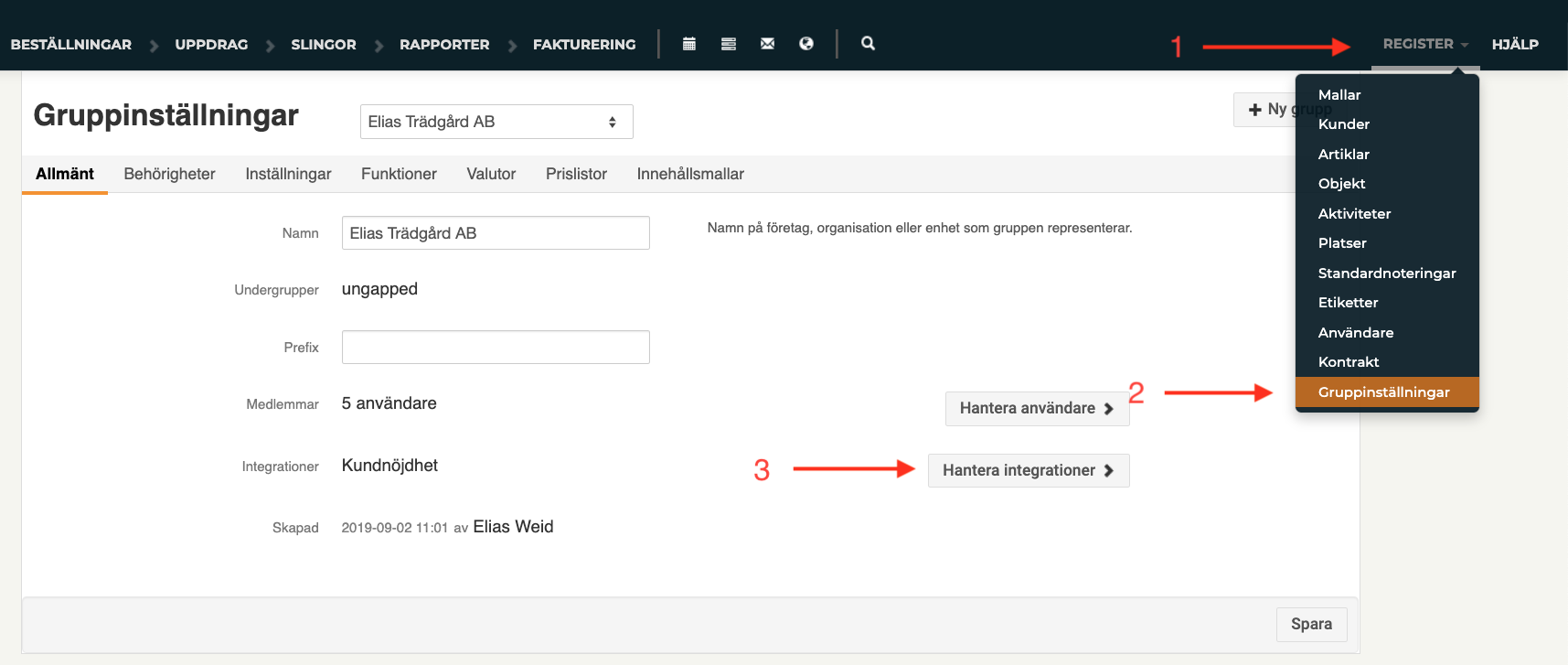Switch to the Valutor tab
Viewport: 1568px width, 665px height.
(491, 174)
